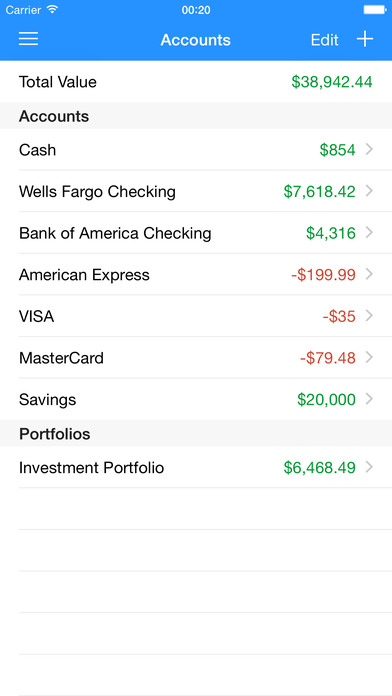Tap the battery icon in status bar
The width and height of the screenshot is (392, 696).
(x=375, y=9)
